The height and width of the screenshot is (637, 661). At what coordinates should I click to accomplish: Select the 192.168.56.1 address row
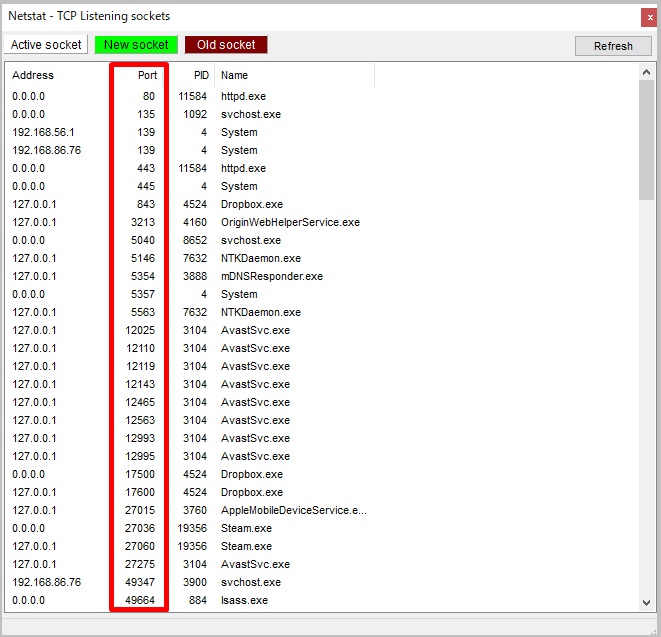[x=190, y=132]
